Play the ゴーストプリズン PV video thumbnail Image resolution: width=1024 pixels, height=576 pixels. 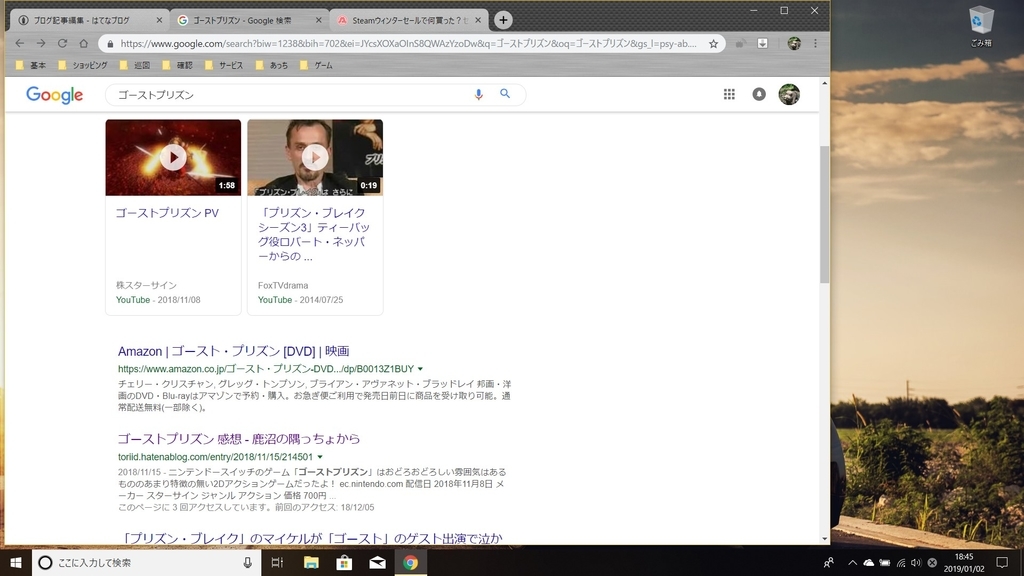(x=173, y=157)
